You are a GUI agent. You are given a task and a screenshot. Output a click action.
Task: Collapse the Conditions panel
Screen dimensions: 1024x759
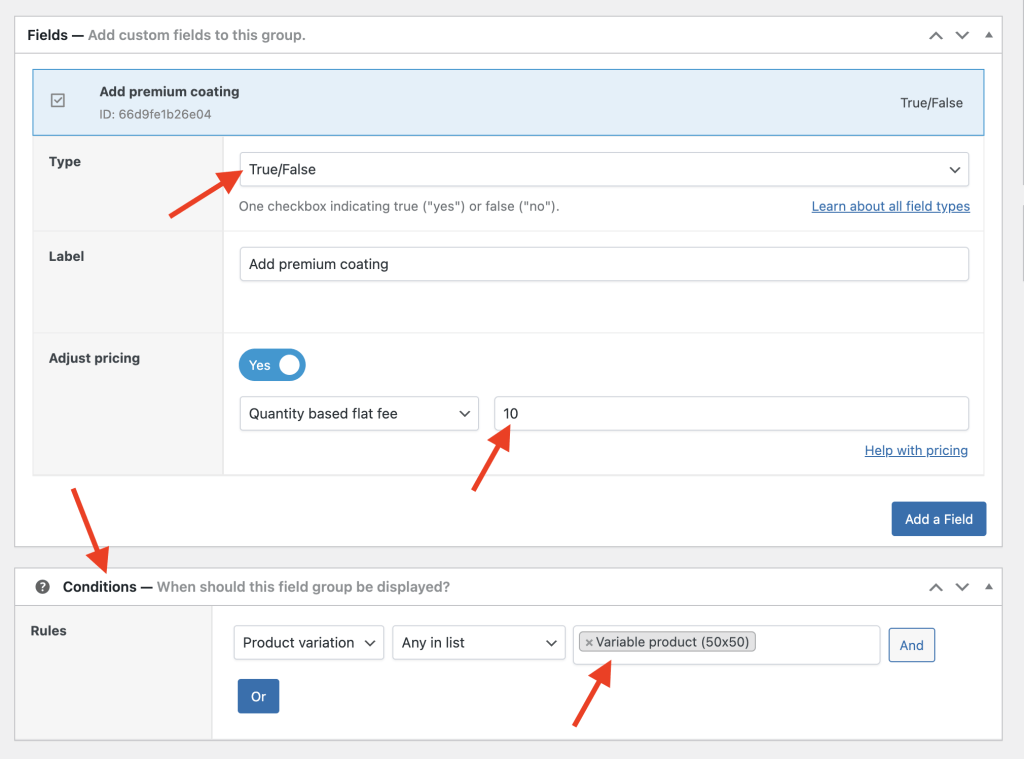(988, 587)
